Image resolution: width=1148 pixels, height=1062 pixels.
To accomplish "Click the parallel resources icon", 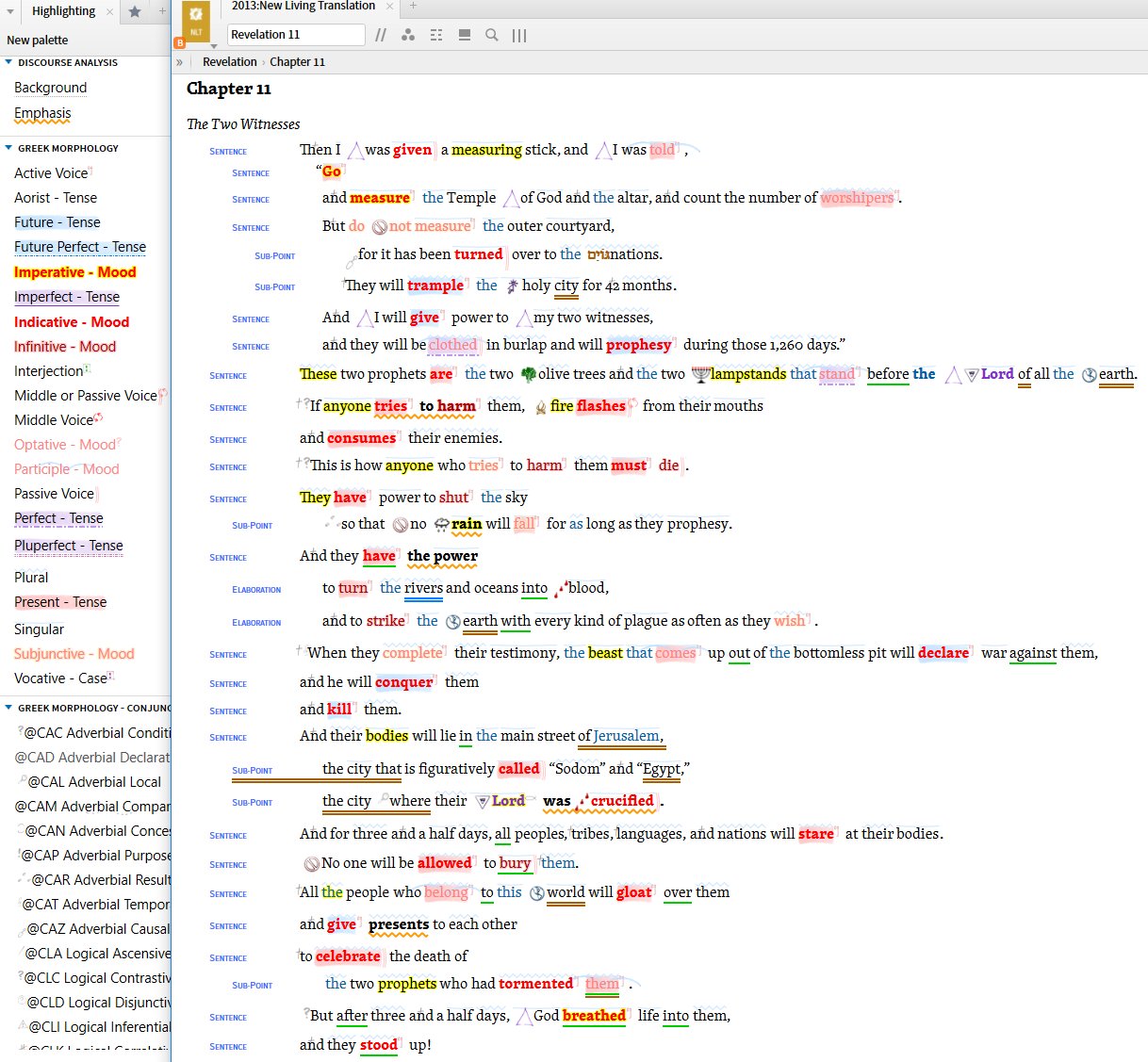I will 381,35.
